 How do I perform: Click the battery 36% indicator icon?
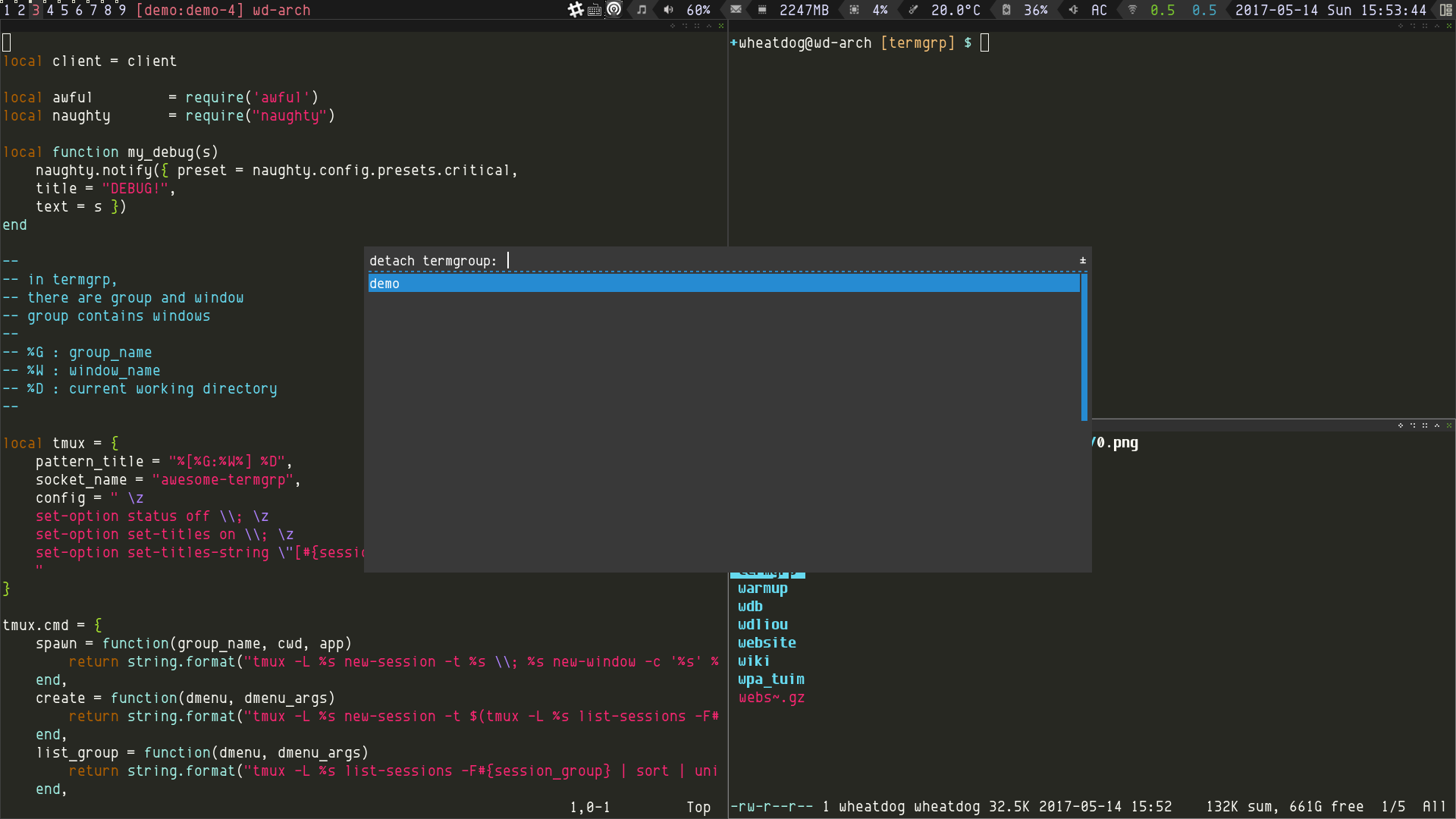(x=1006, y=10)
